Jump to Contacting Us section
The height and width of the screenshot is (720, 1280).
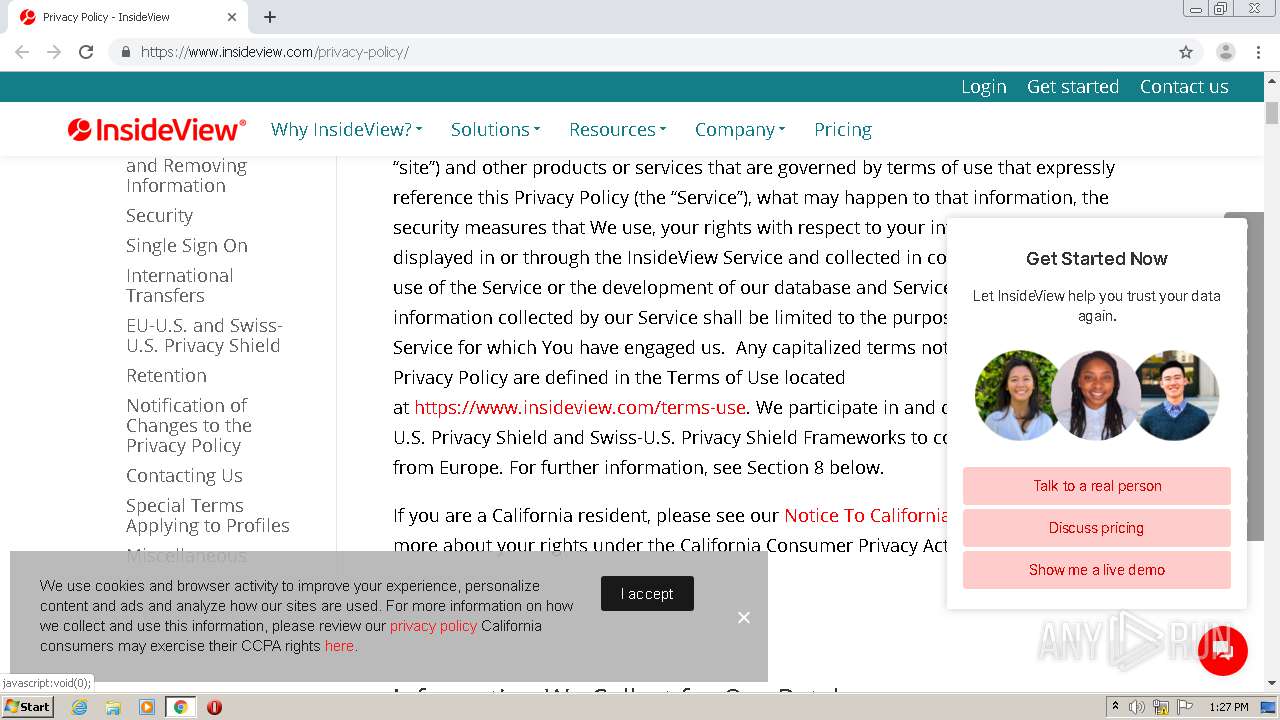point(184,475)
